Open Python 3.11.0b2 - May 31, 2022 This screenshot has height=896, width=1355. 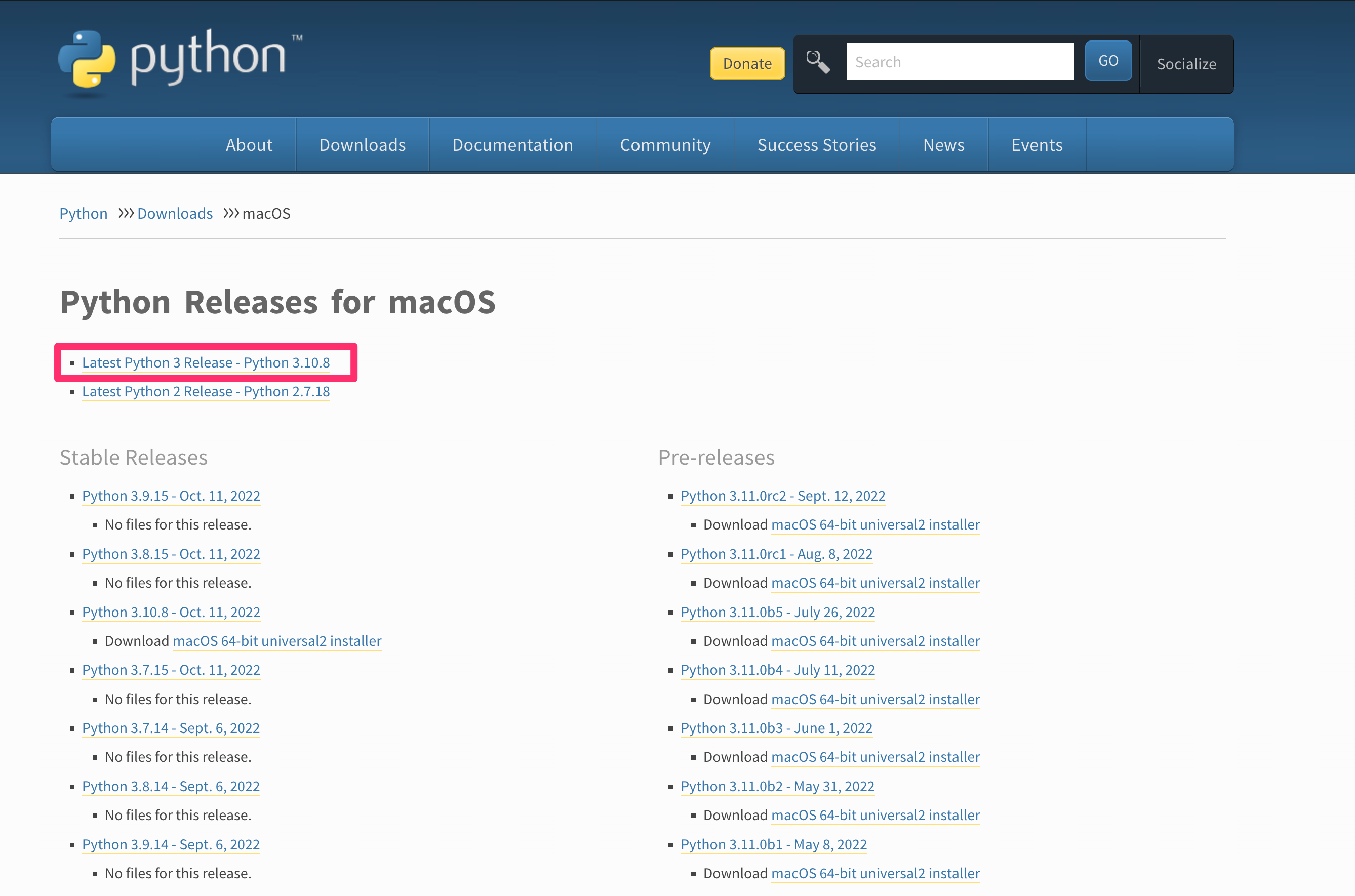coord(777,786)
